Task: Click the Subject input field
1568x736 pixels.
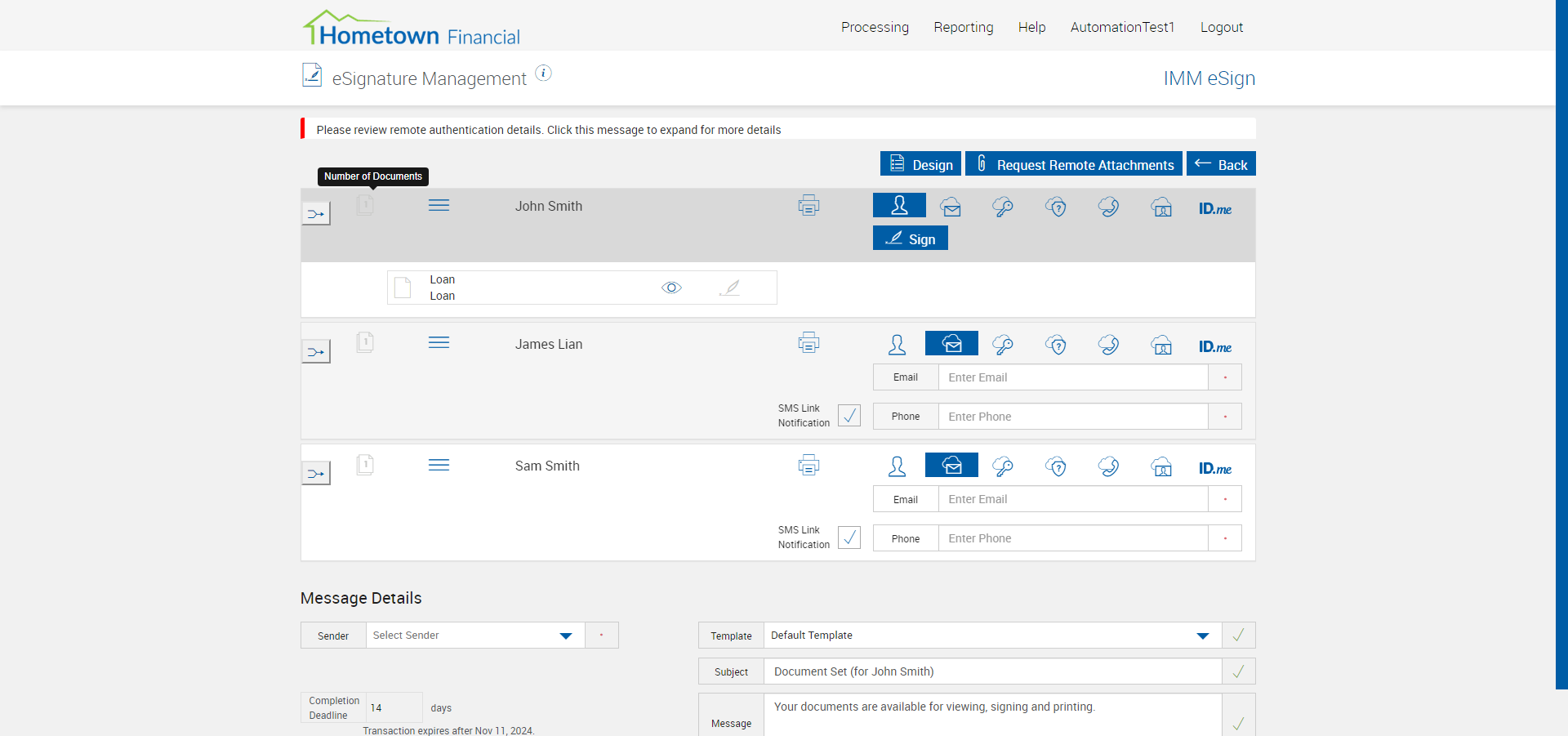Action: pos(992,671)
